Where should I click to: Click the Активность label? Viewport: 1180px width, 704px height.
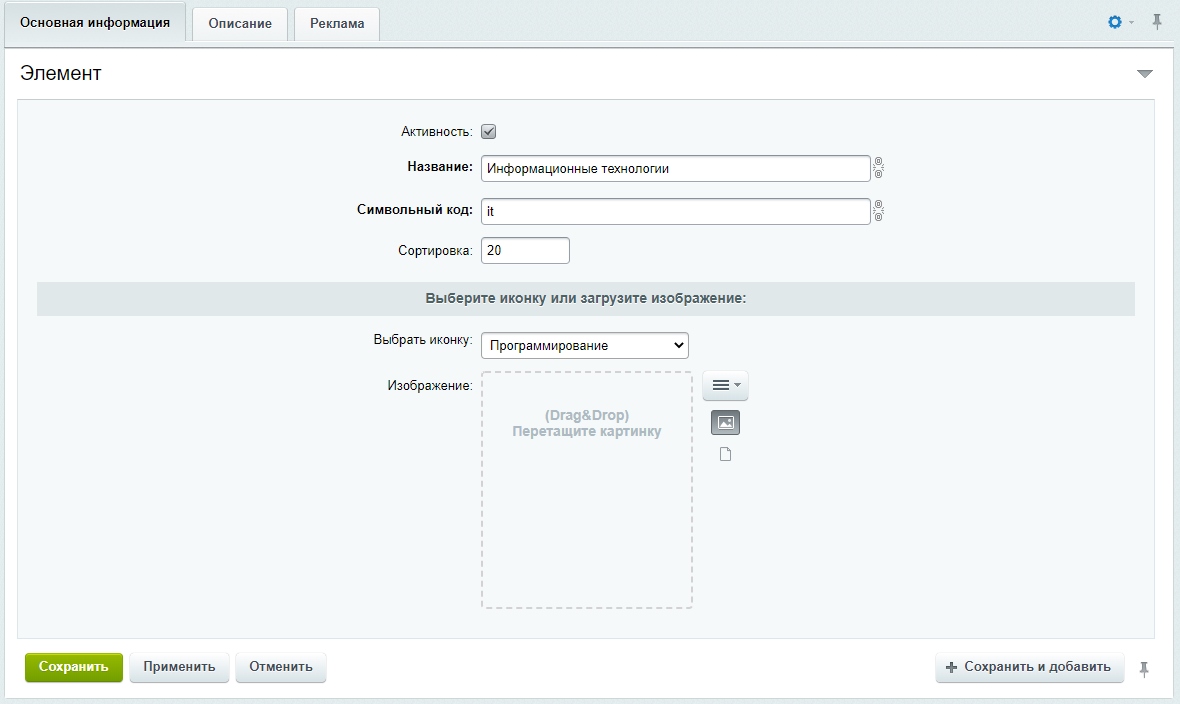[436, 132]
